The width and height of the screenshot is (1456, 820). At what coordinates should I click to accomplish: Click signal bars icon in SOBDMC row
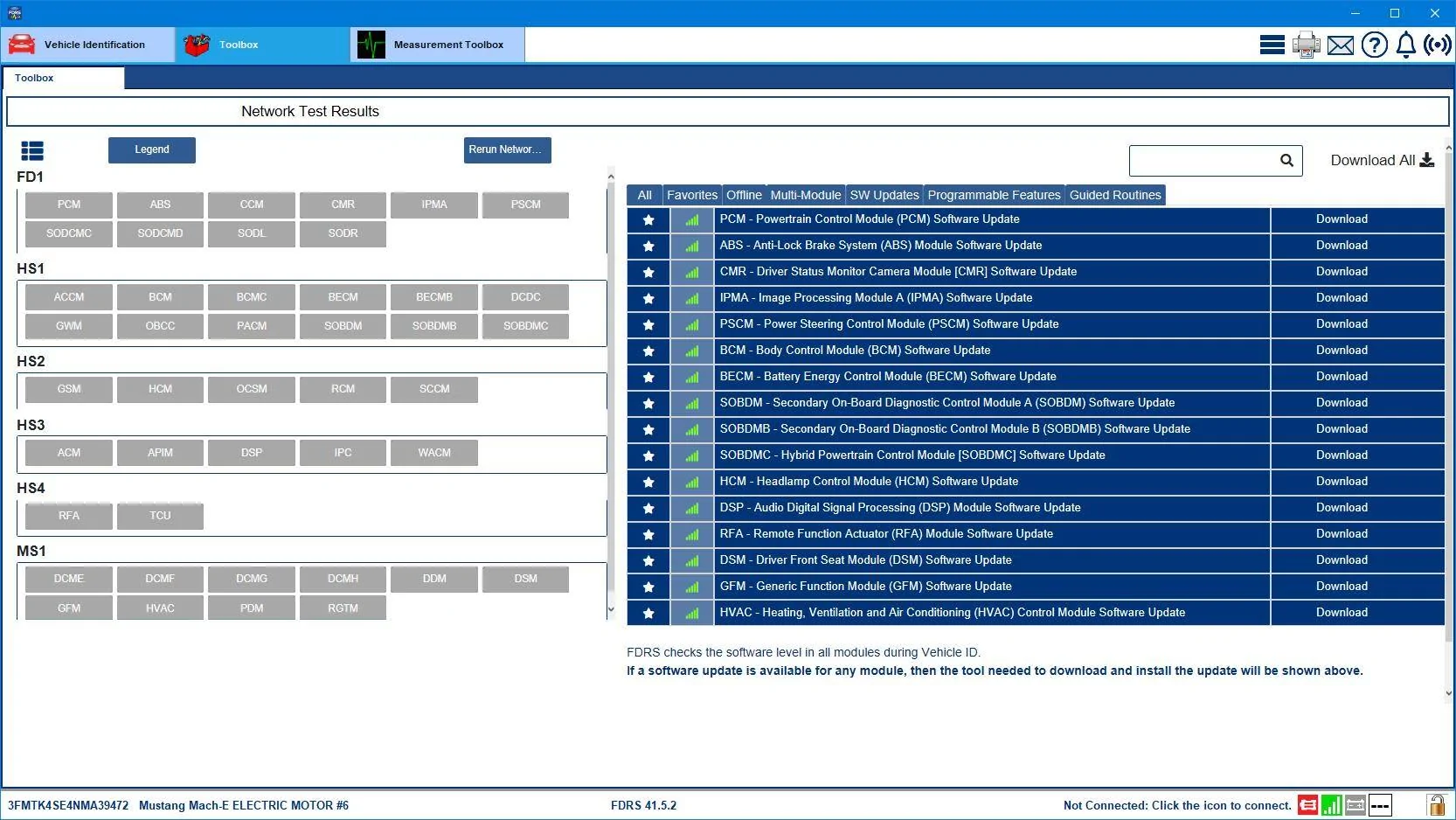[x=692, y=455]
